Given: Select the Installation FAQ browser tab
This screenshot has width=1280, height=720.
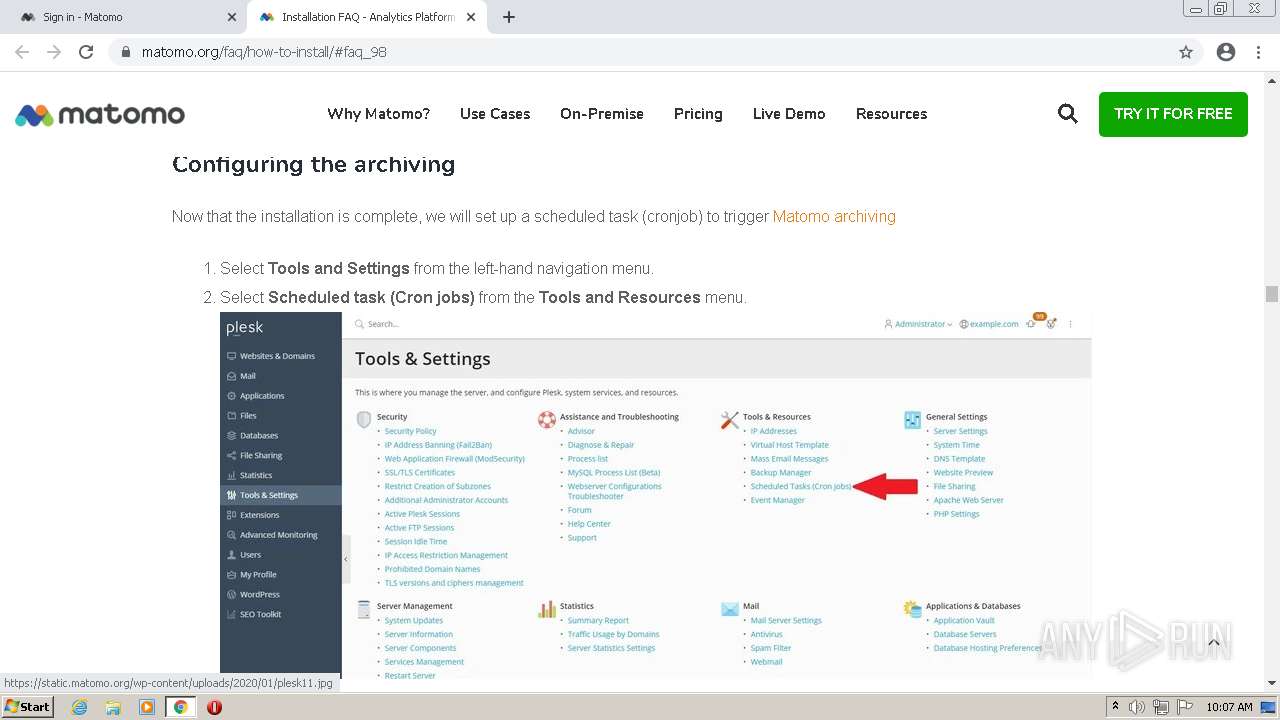Looking at the screenshot, I should click(x=365, y=17).
